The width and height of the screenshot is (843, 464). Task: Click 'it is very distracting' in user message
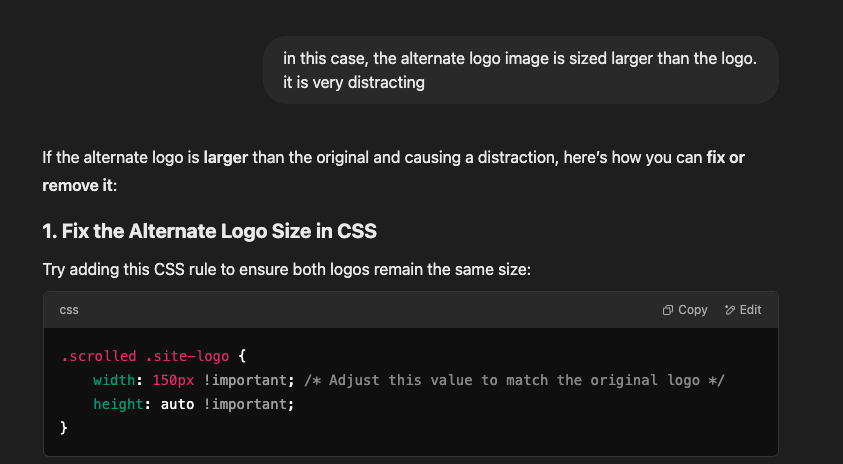coord(354,82)
